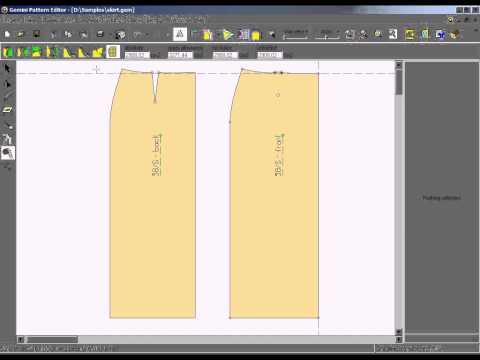The height and width of the screenshot is (360, 480).
Task: Click the dart point on the back piece
Action: pyautogui.click(x=155, y=100)
